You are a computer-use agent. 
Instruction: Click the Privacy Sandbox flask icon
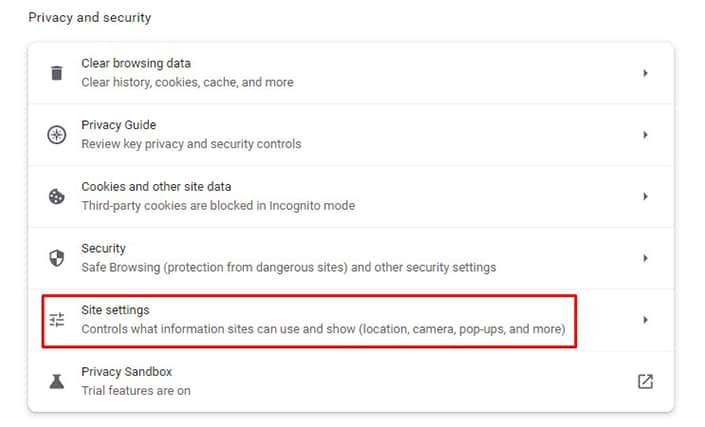pos(57,381)
